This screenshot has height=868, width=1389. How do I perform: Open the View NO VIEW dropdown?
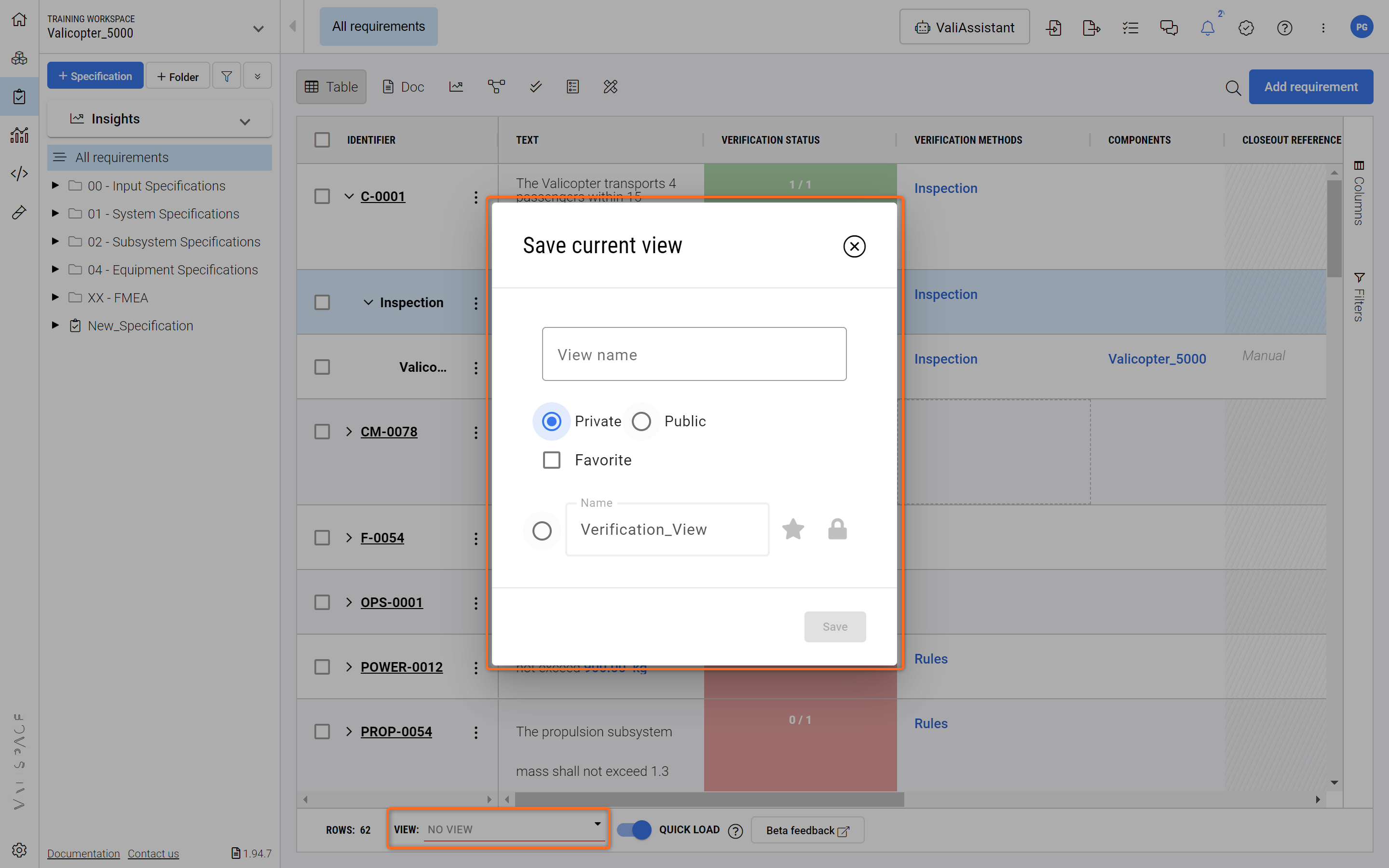[514, 829]
